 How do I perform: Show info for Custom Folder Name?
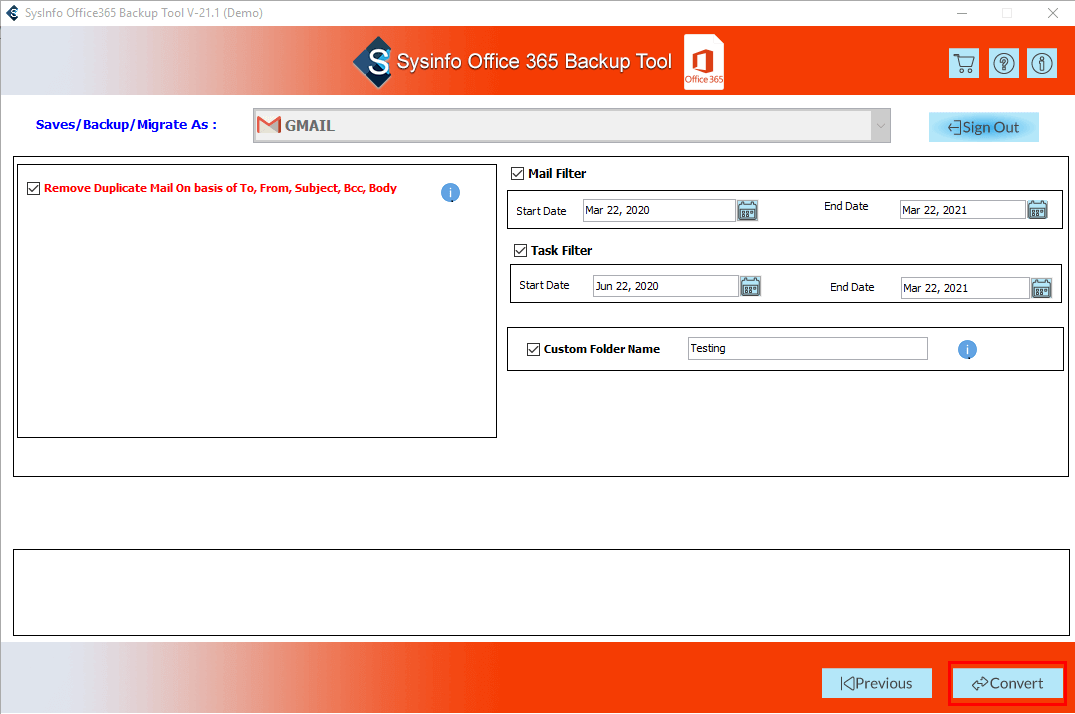click(x=967, y=349)
